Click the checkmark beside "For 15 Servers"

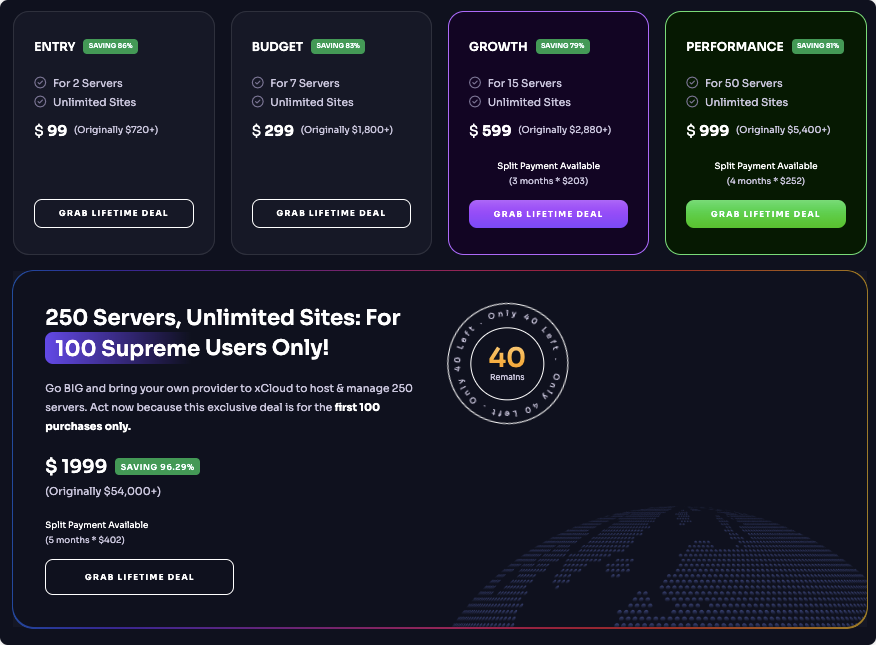pyautogui.click(x=475, y=83)
